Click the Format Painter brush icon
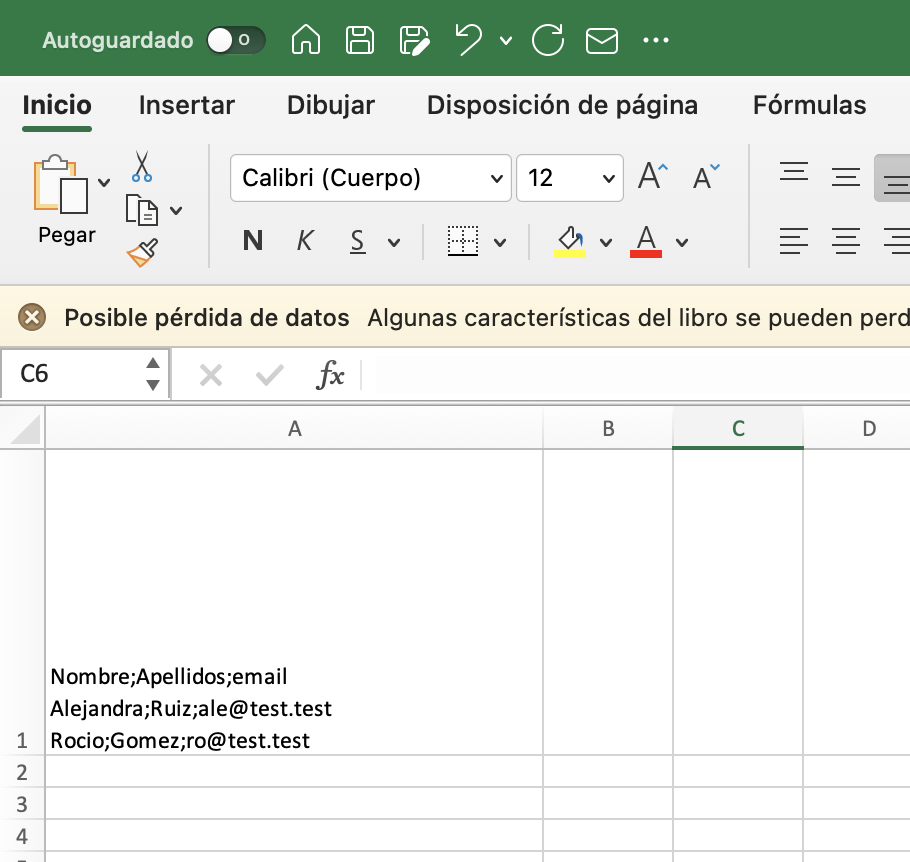 pyautogui.click(x=142, y=253)
